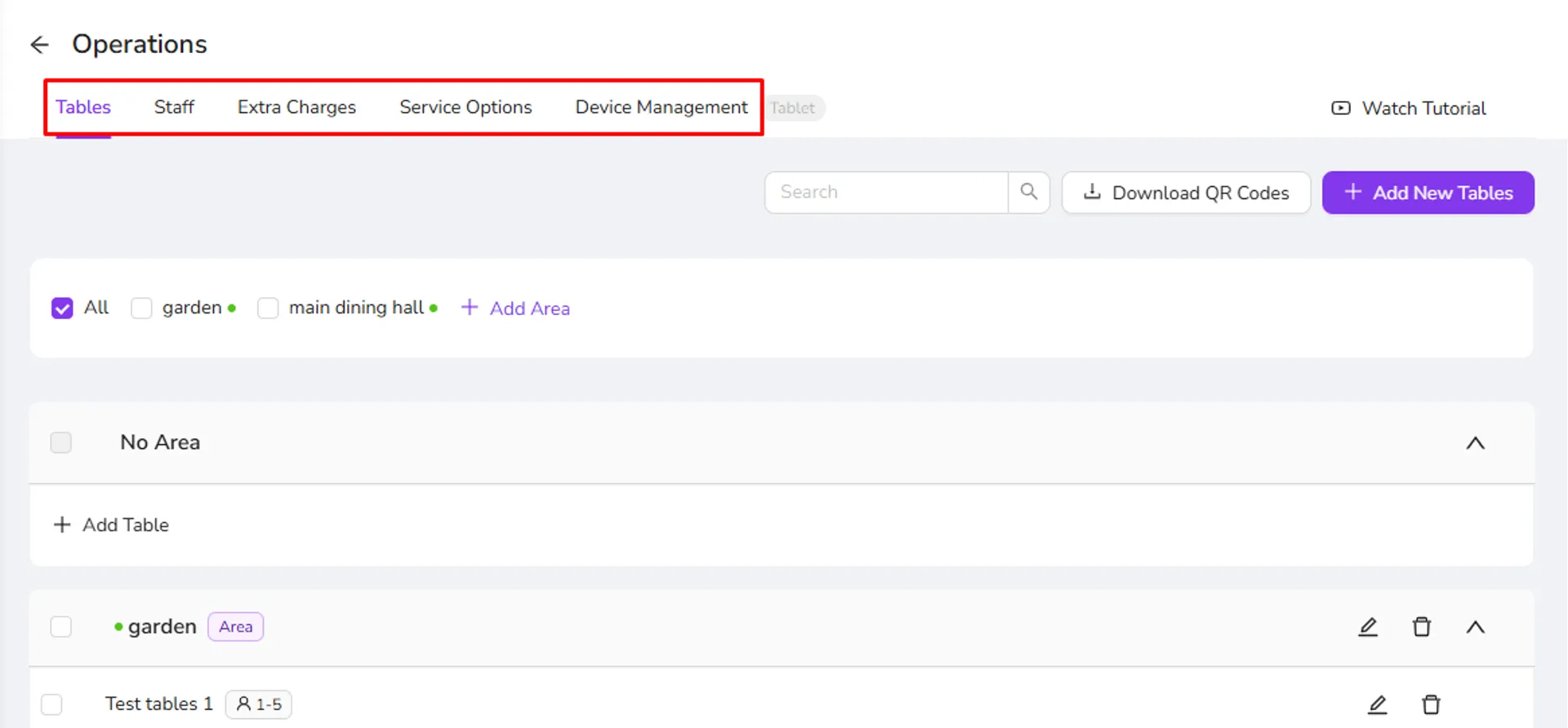The height and width of the screenshot is (728, 1568).
Task: Click the No Area heading text
Action: [160, 442]
